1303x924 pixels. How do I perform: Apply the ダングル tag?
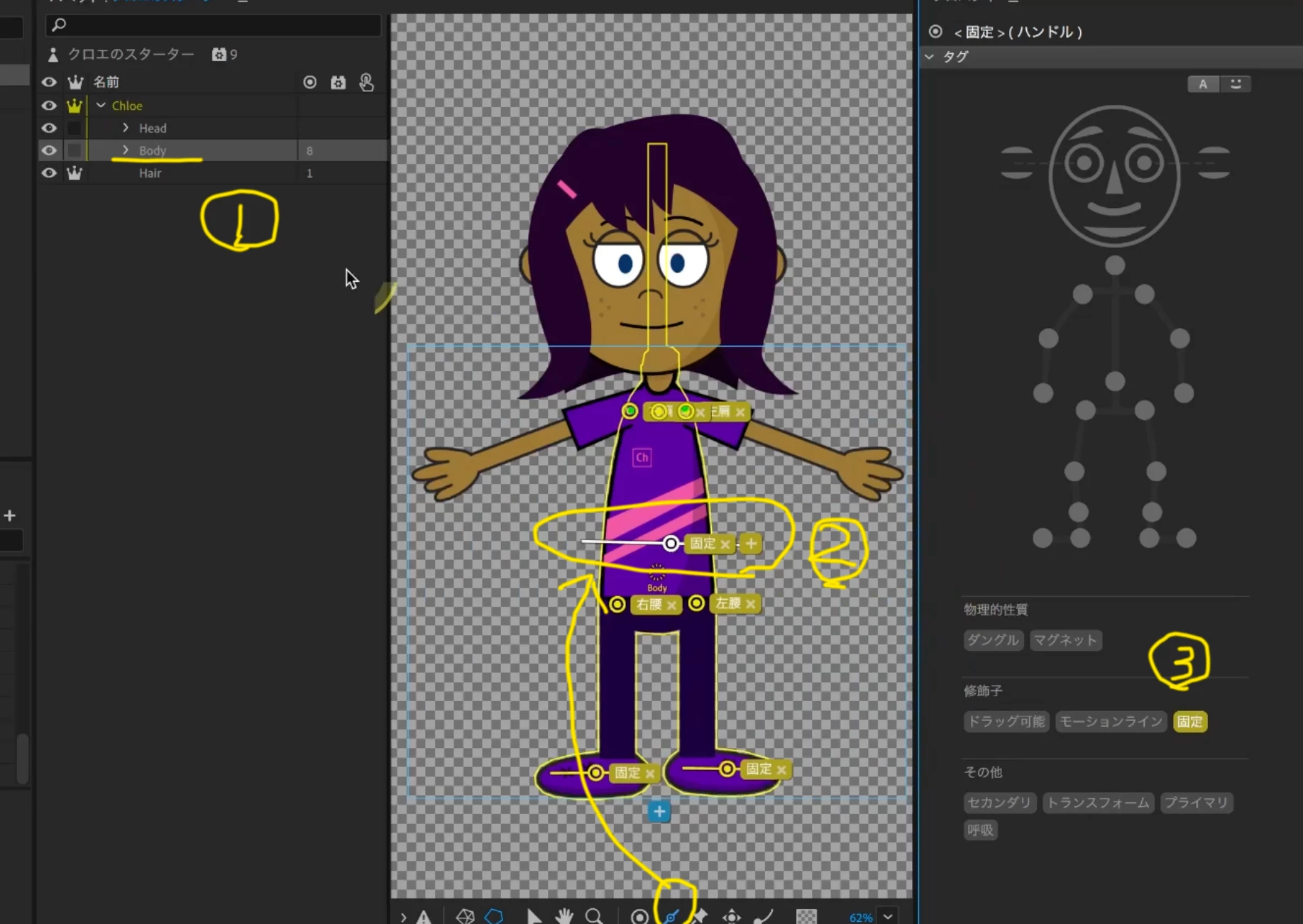(x=993, y=640)
